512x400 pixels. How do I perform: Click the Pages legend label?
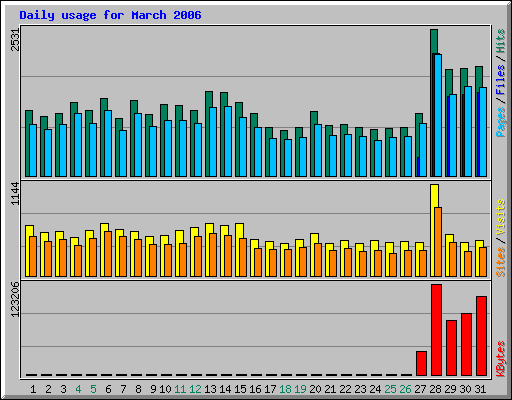[500, 122]
